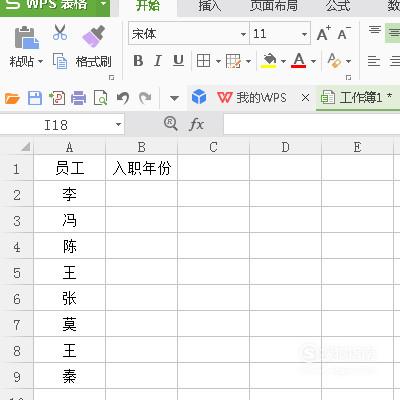Apply yellow fill color bucket
The height and width of the screenshot is (400, 400).
[269, 61]
